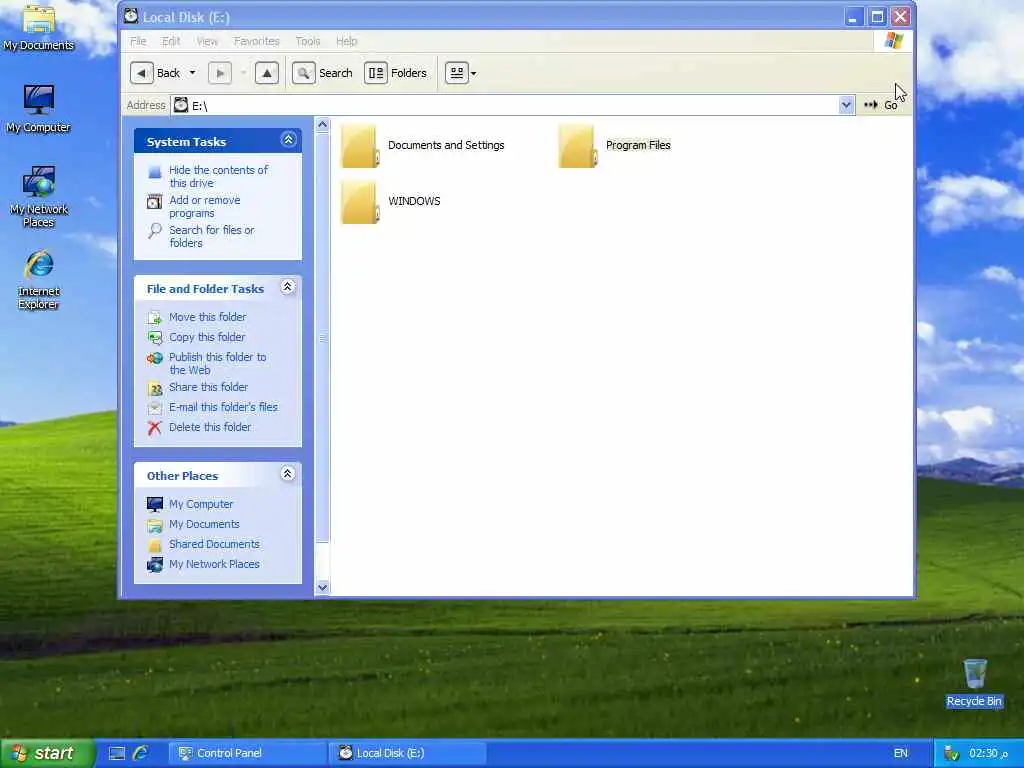The width and height of the screenshot is (1024, 768).
Task: Click the task pane scroll up arrow
Action: 322,125
